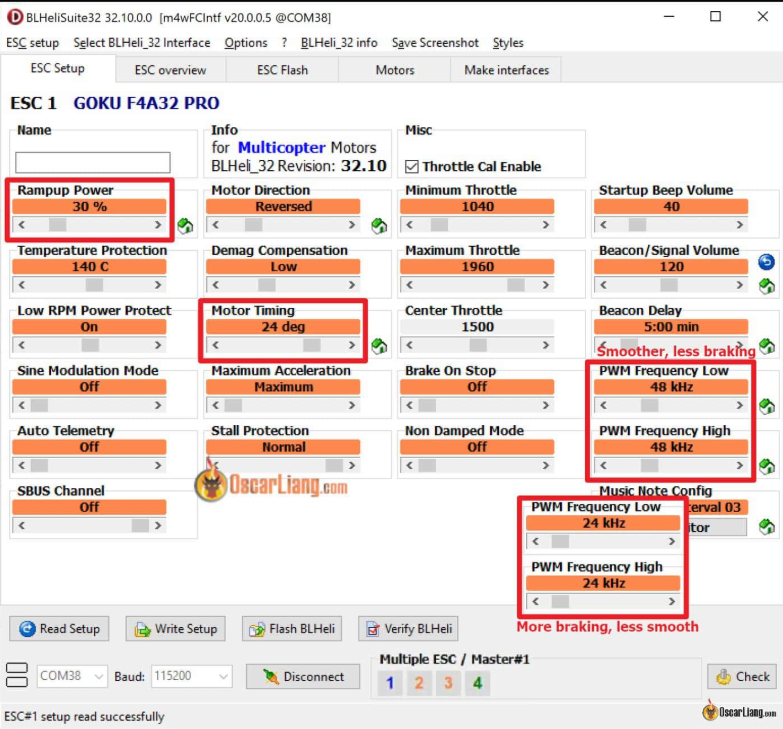Select ESC number 4 toggle
Image resolution: width=783 pixels, height=729 pixels.
(x=477, y=683)
